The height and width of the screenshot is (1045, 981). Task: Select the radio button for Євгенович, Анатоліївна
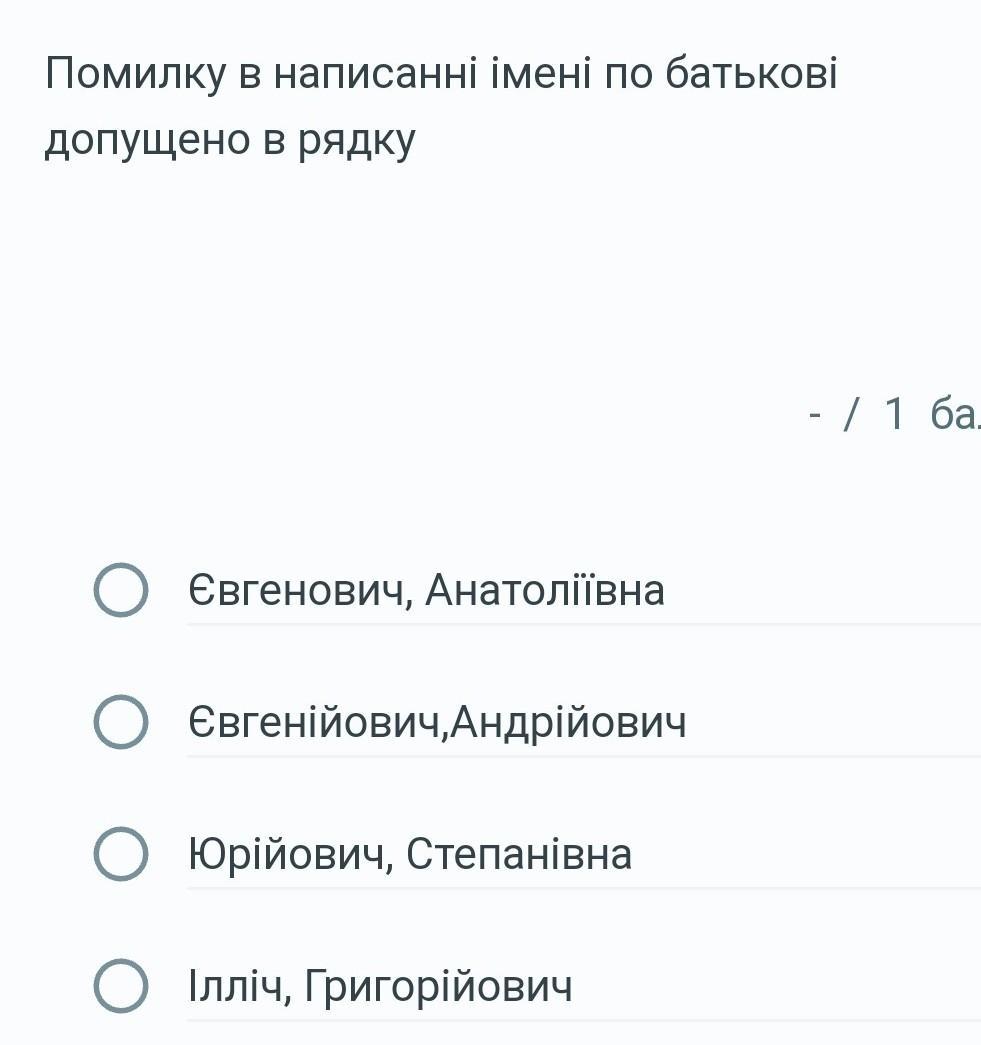click(121, 590)
